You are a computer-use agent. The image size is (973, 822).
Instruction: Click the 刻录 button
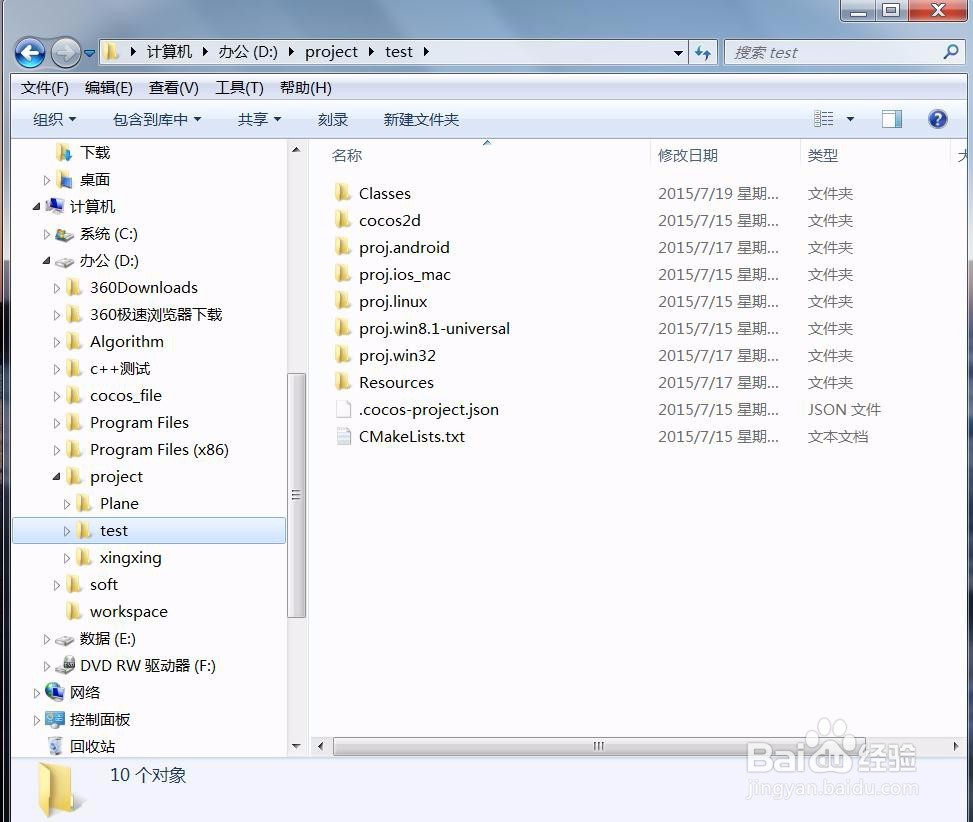[333, 119]
